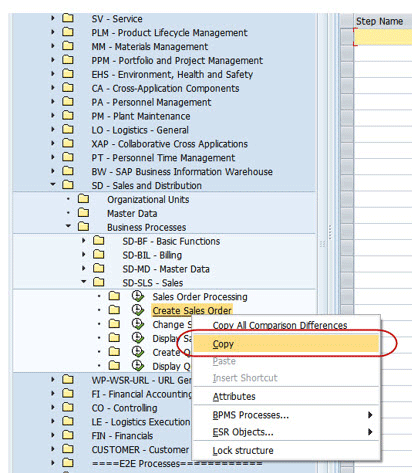Click the folder icon of FIN - Financials

[68, 435]
